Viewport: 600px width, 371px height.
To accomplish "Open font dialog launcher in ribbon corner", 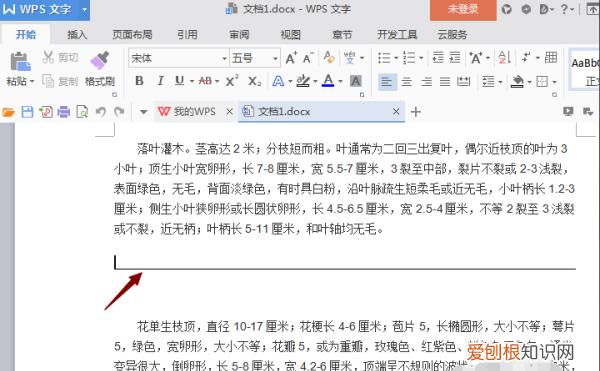I will [362, 94].
